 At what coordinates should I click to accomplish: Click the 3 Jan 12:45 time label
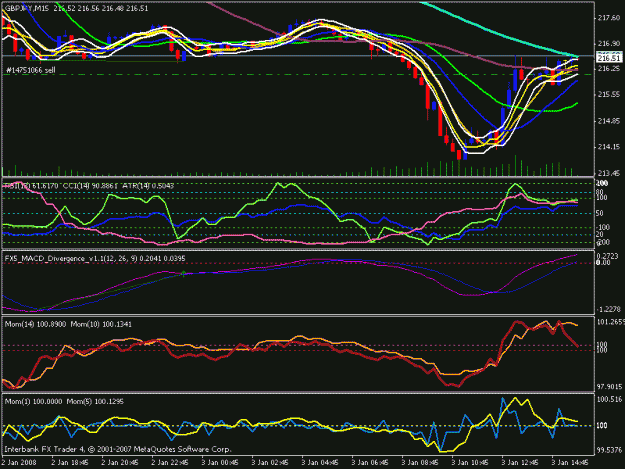(x=520, y=462)
